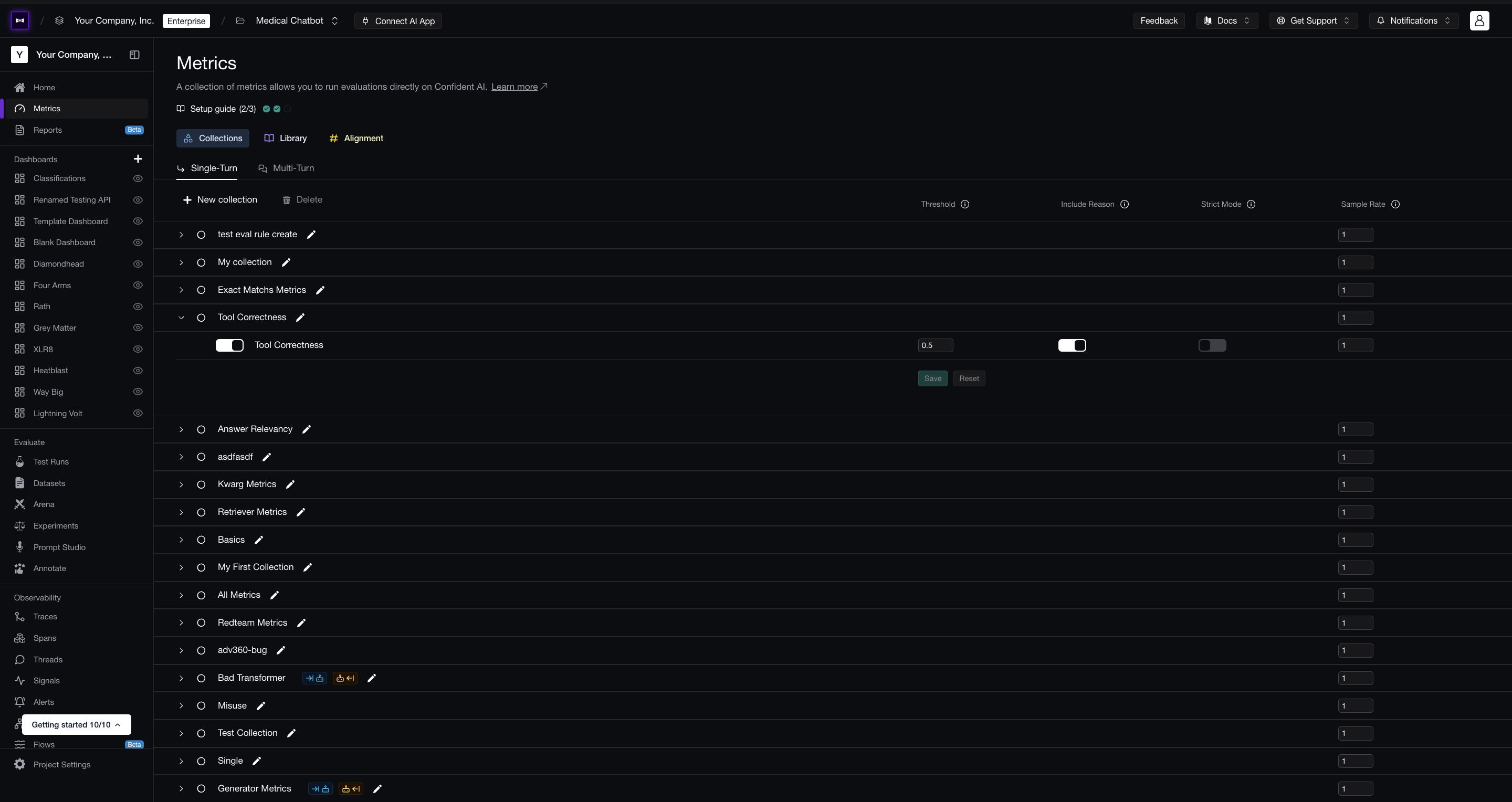1512x802 pixels.
Task: Click the Feedback button
Action: tap(1159, 20)
